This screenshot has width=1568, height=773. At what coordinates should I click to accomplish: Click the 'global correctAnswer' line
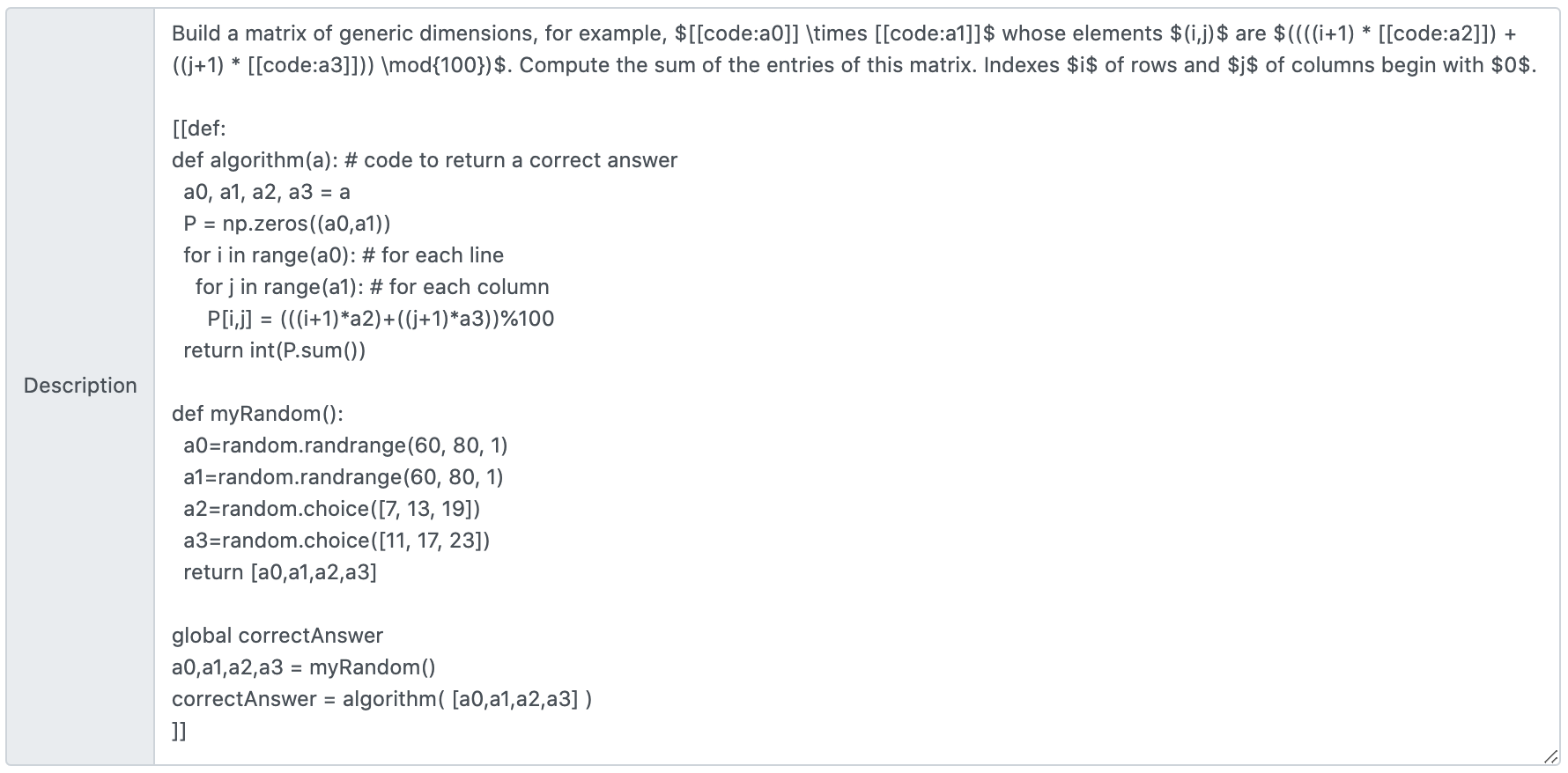[x=277, y=636]
